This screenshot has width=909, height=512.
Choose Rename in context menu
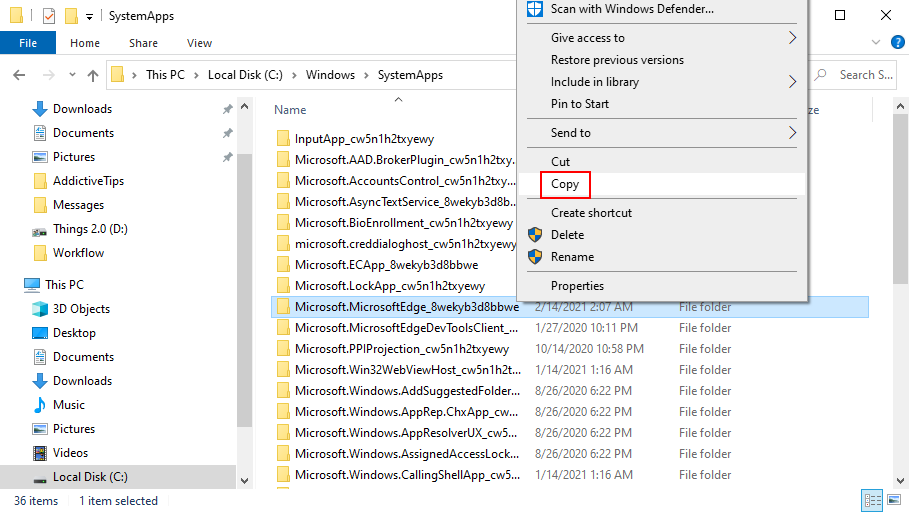click(x=662, y=257)
